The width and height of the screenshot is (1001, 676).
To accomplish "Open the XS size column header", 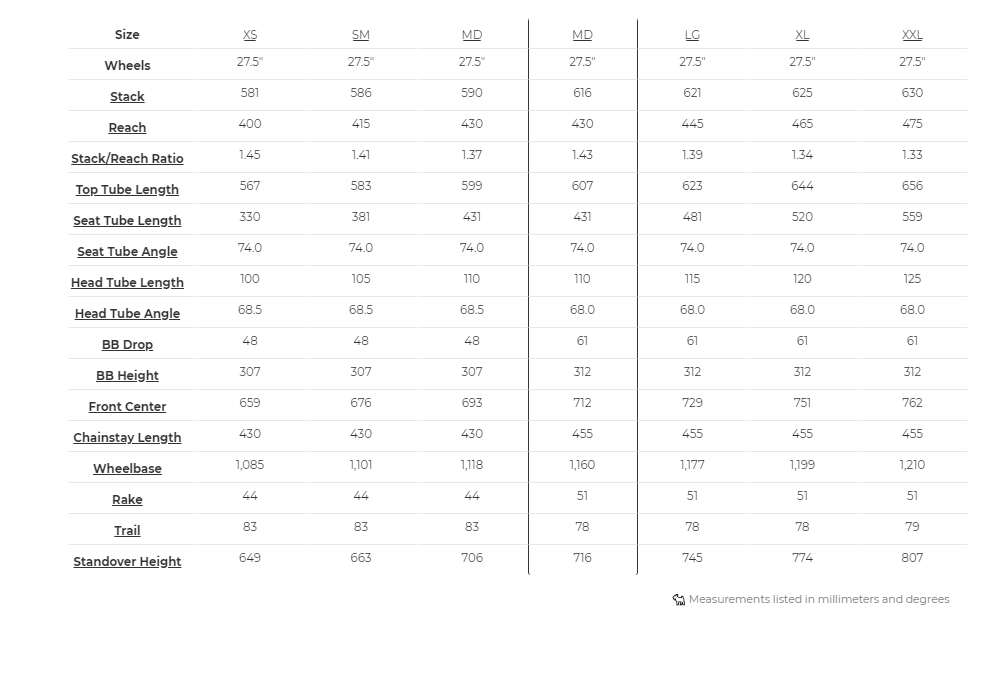I will [x=250, y=35].
